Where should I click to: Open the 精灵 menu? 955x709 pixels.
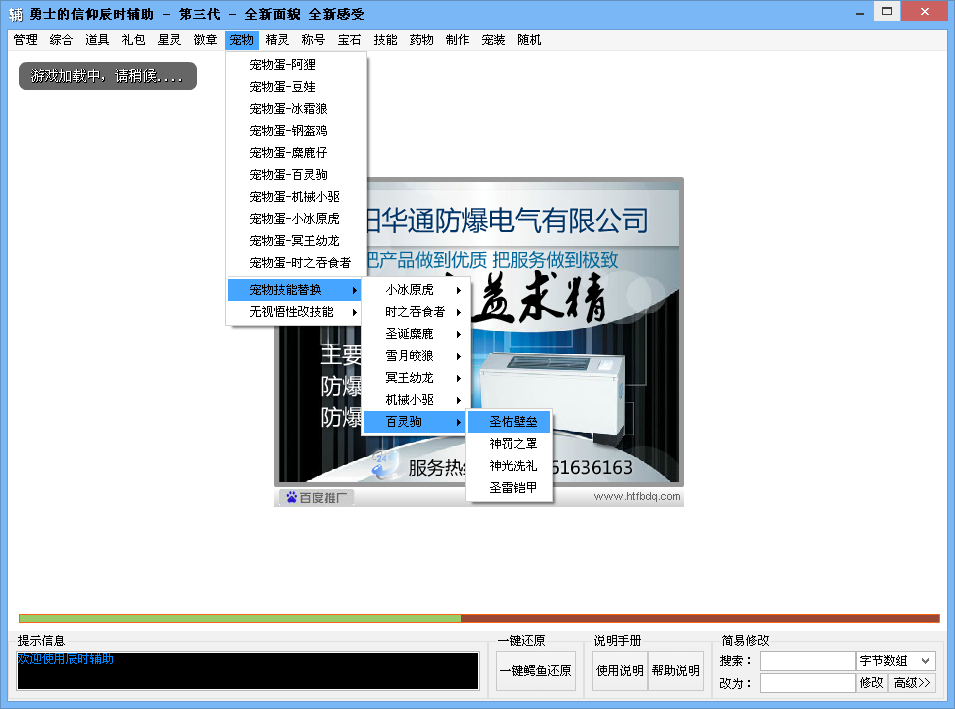click(x=277, y=40)
